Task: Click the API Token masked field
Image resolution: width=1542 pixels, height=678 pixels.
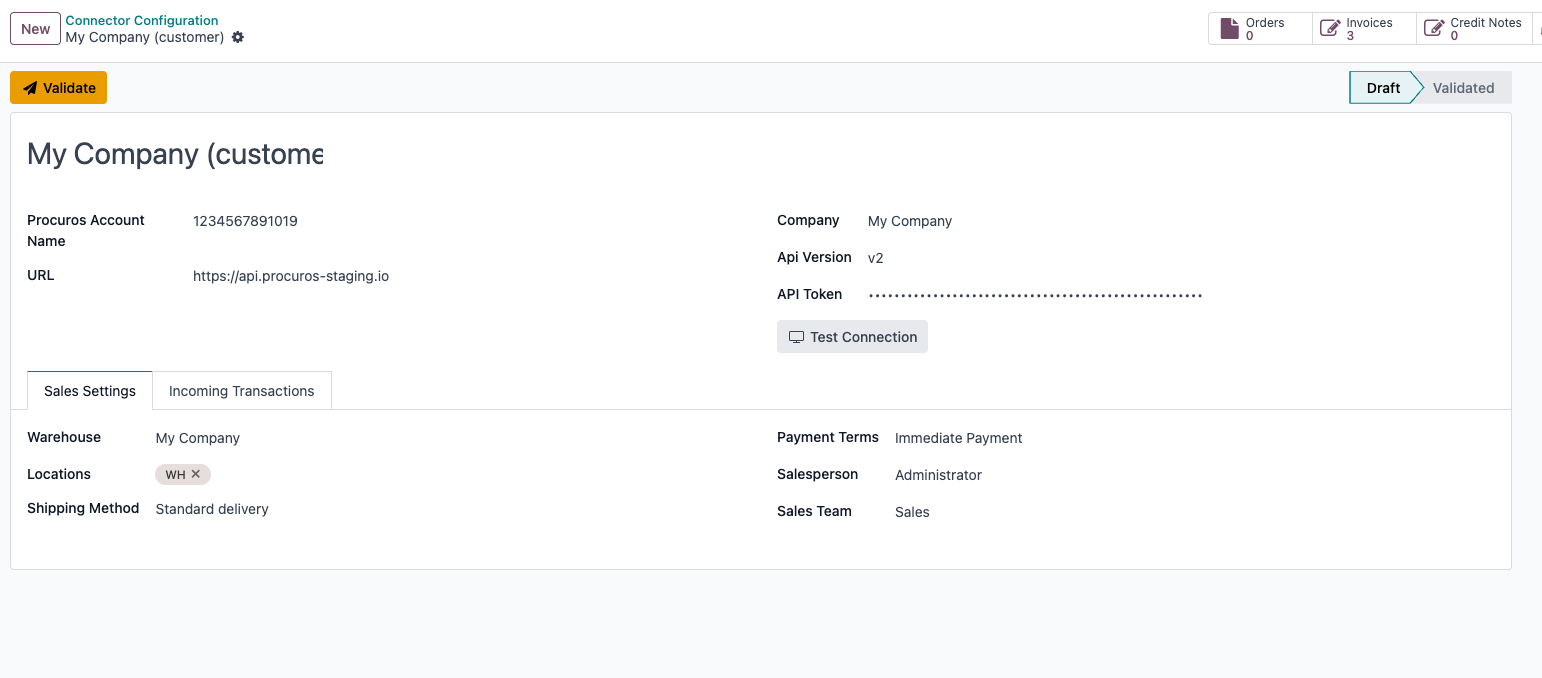Action: coord(1034,295)
